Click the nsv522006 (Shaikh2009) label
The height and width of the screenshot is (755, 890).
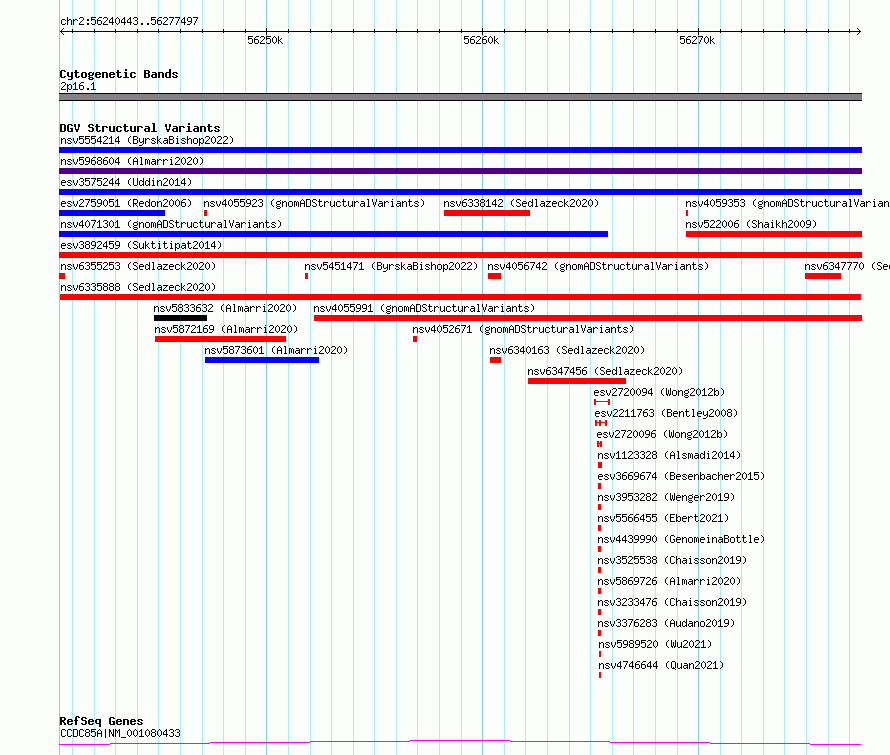point(751,224)
